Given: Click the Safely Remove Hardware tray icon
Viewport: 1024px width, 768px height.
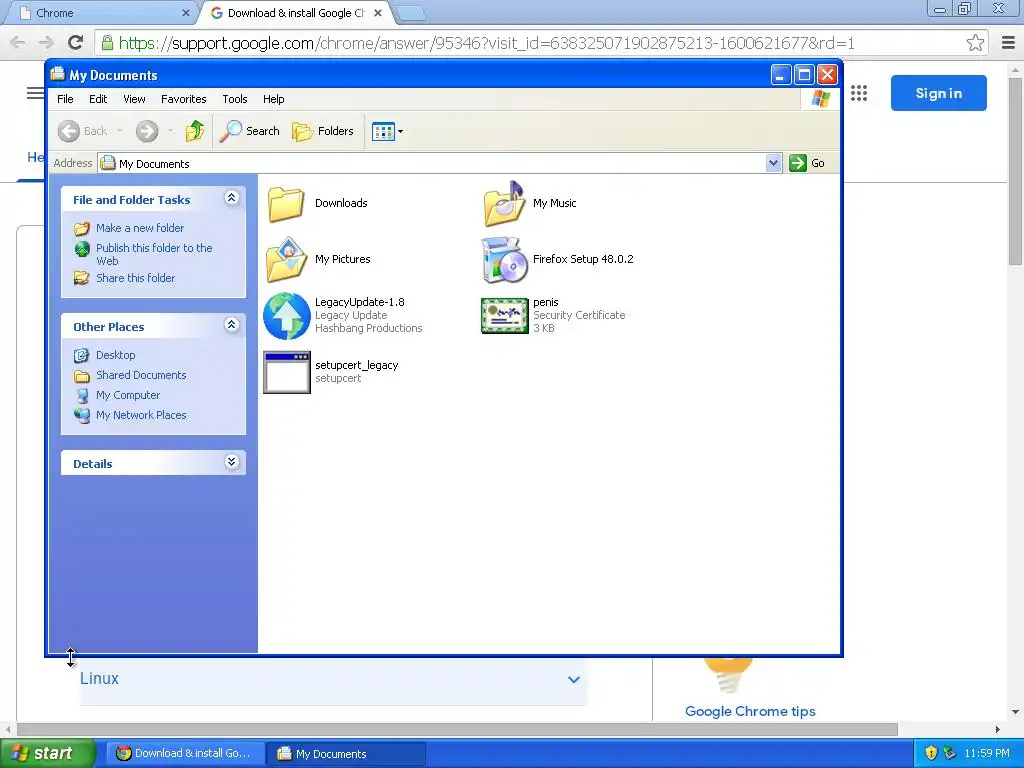Looking at the screenshot, I should point(949,753).
